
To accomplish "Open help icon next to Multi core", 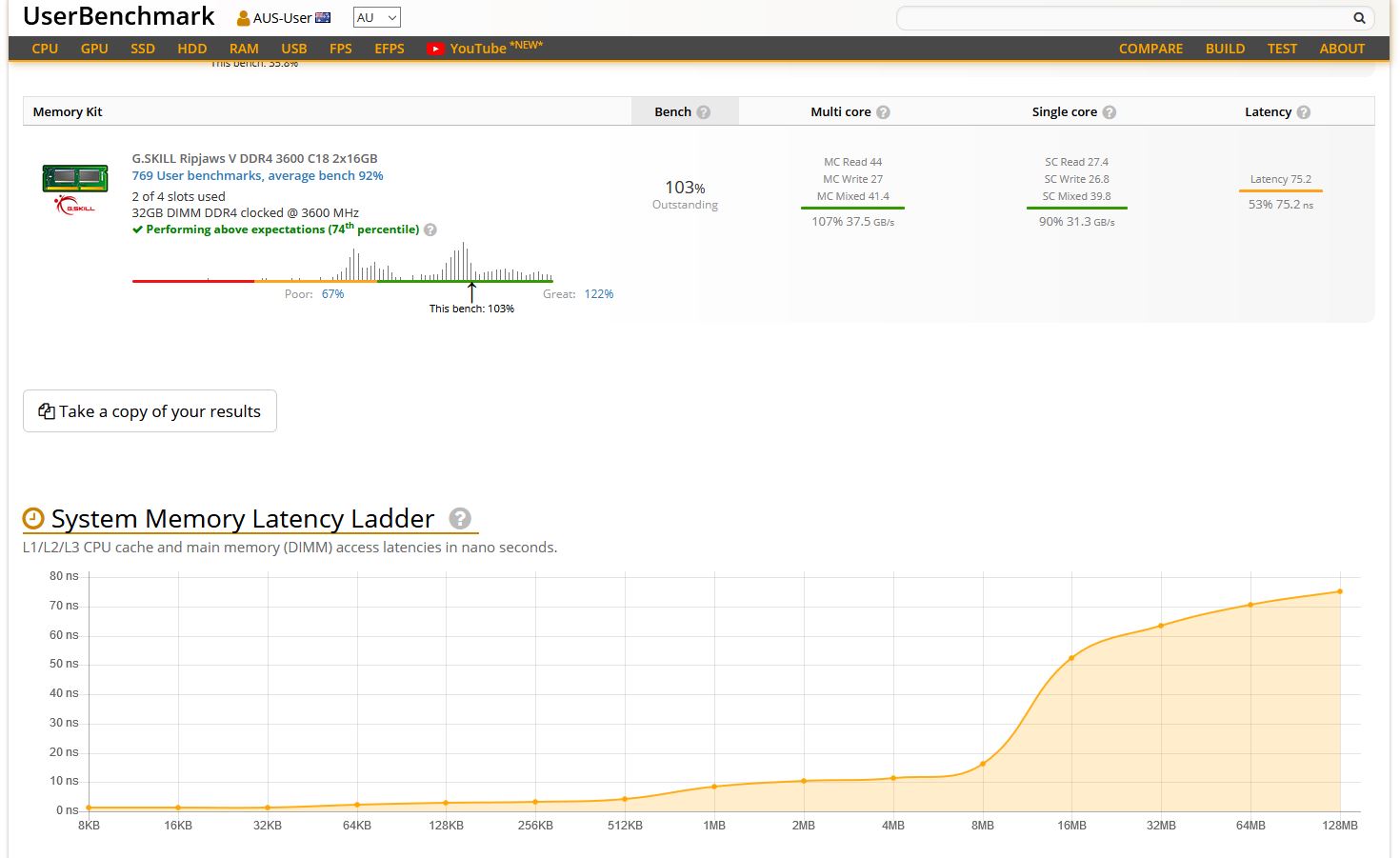I will [883, 112].
